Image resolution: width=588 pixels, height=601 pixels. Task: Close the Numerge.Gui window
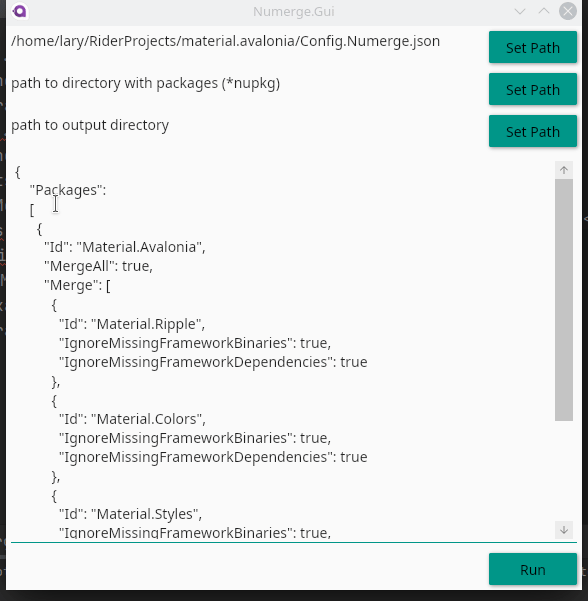(x=568, y=11)
